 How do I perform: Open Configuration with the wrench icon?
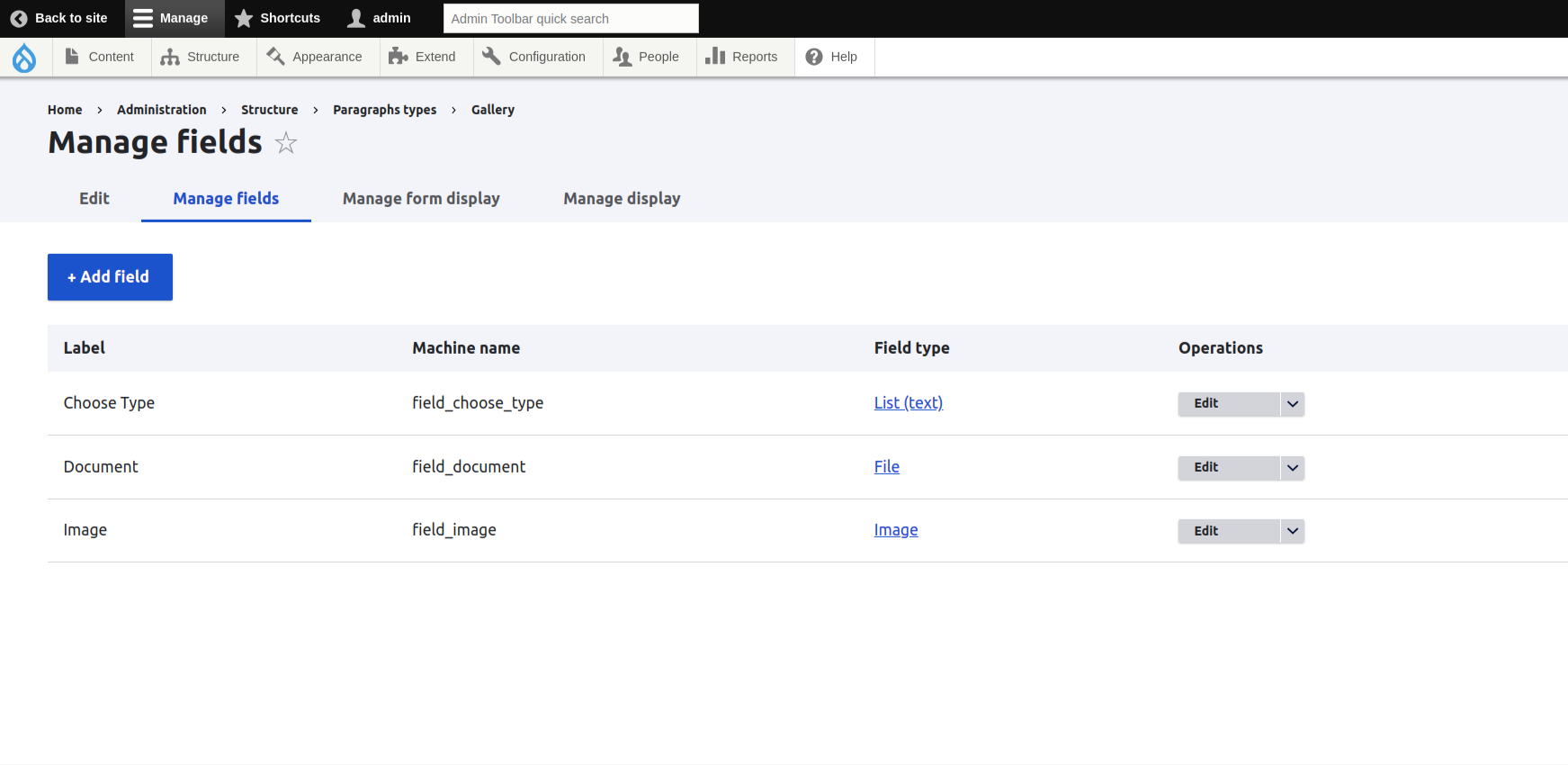[491, 57]
